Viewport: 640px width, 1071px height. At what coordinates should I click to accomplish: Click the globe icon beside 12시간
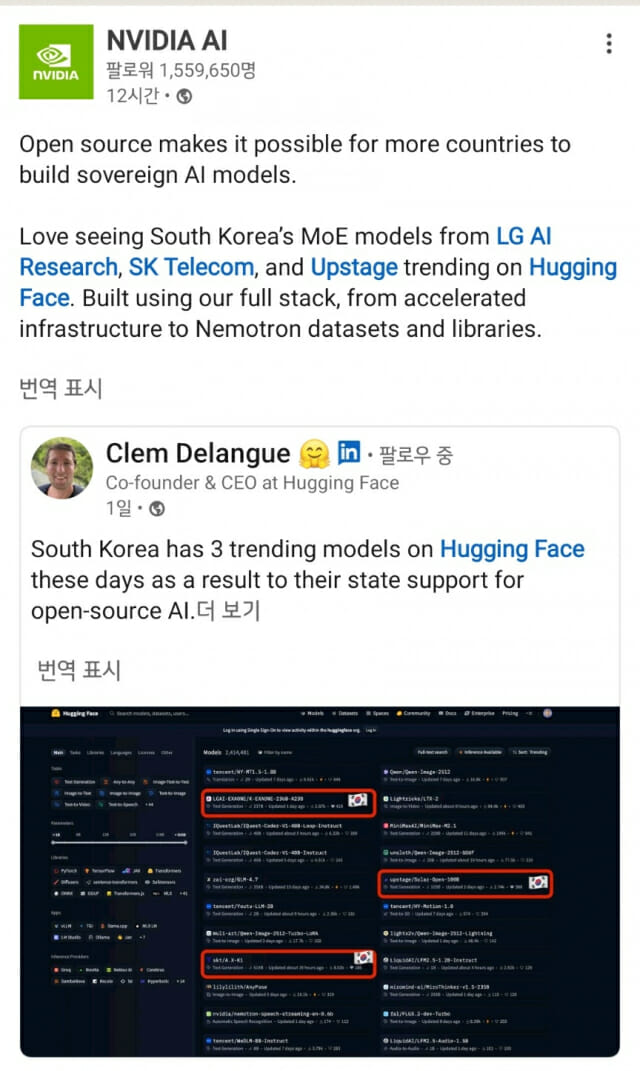tap(184, 97)
